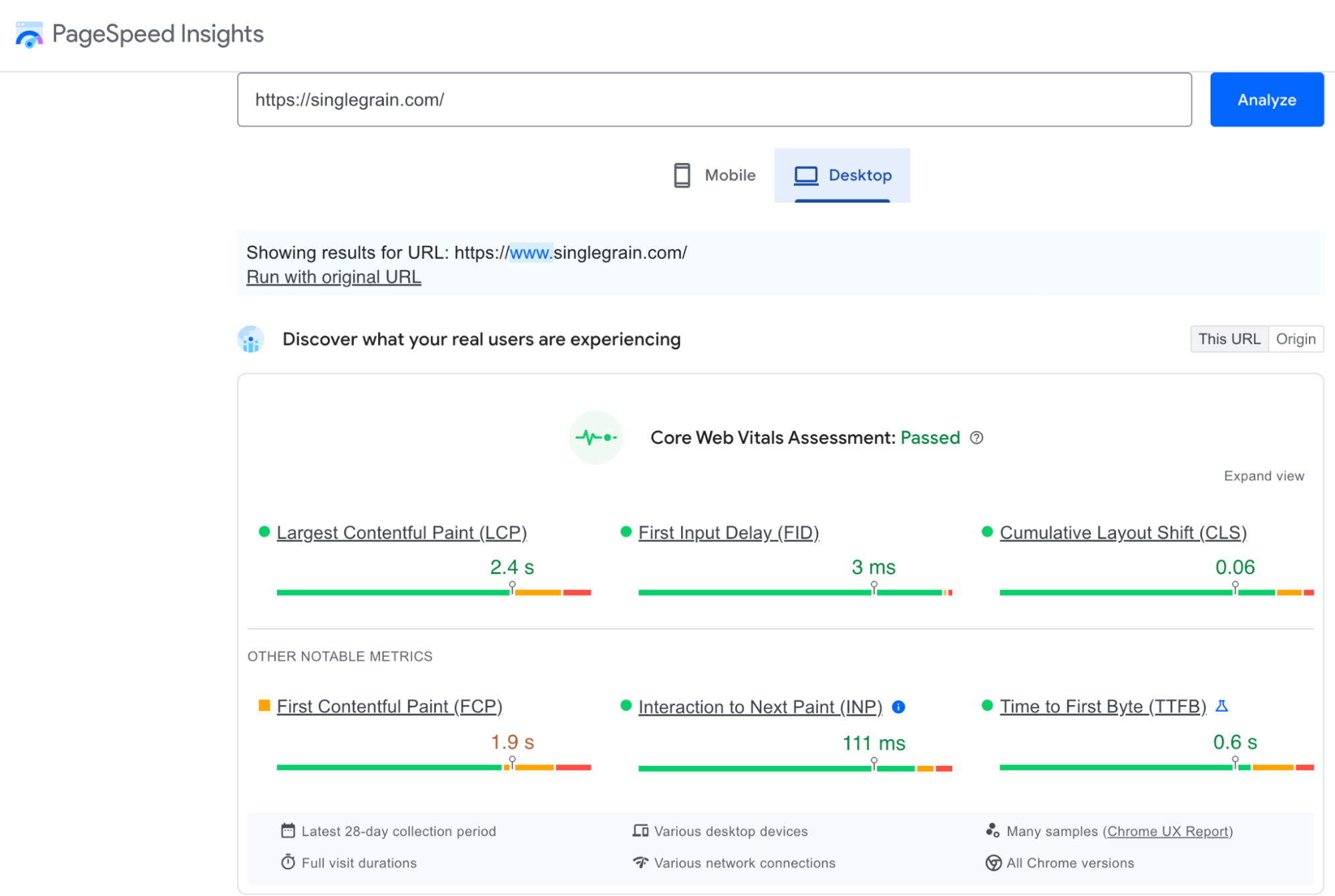Click the mobile phone icon
Viewport: 1335px width, 896px height.
click(682, 176)
